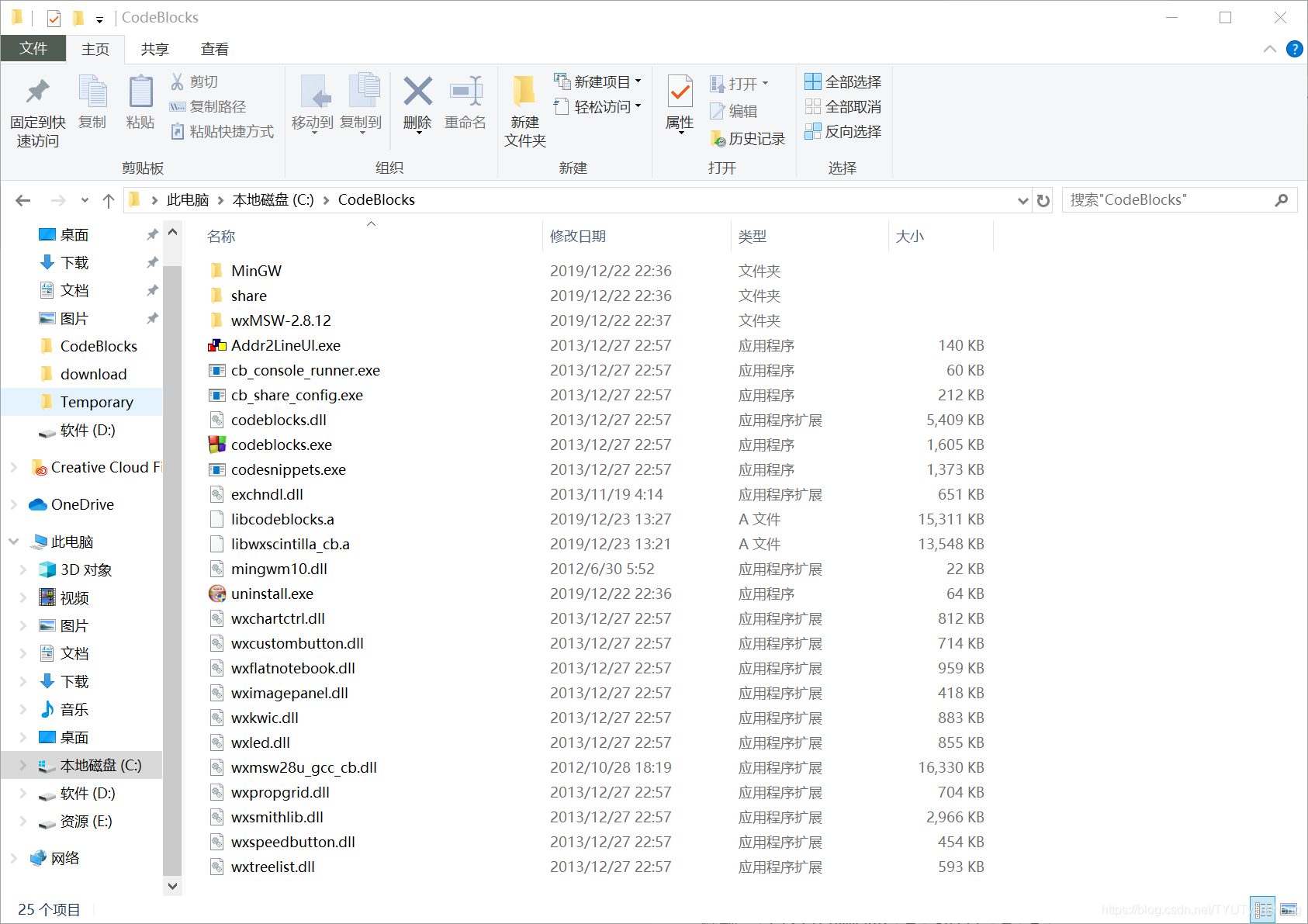This screenshot has width=1308, height=924.
Task: Click the Back navigation arrow
Action: pos(23,200)
